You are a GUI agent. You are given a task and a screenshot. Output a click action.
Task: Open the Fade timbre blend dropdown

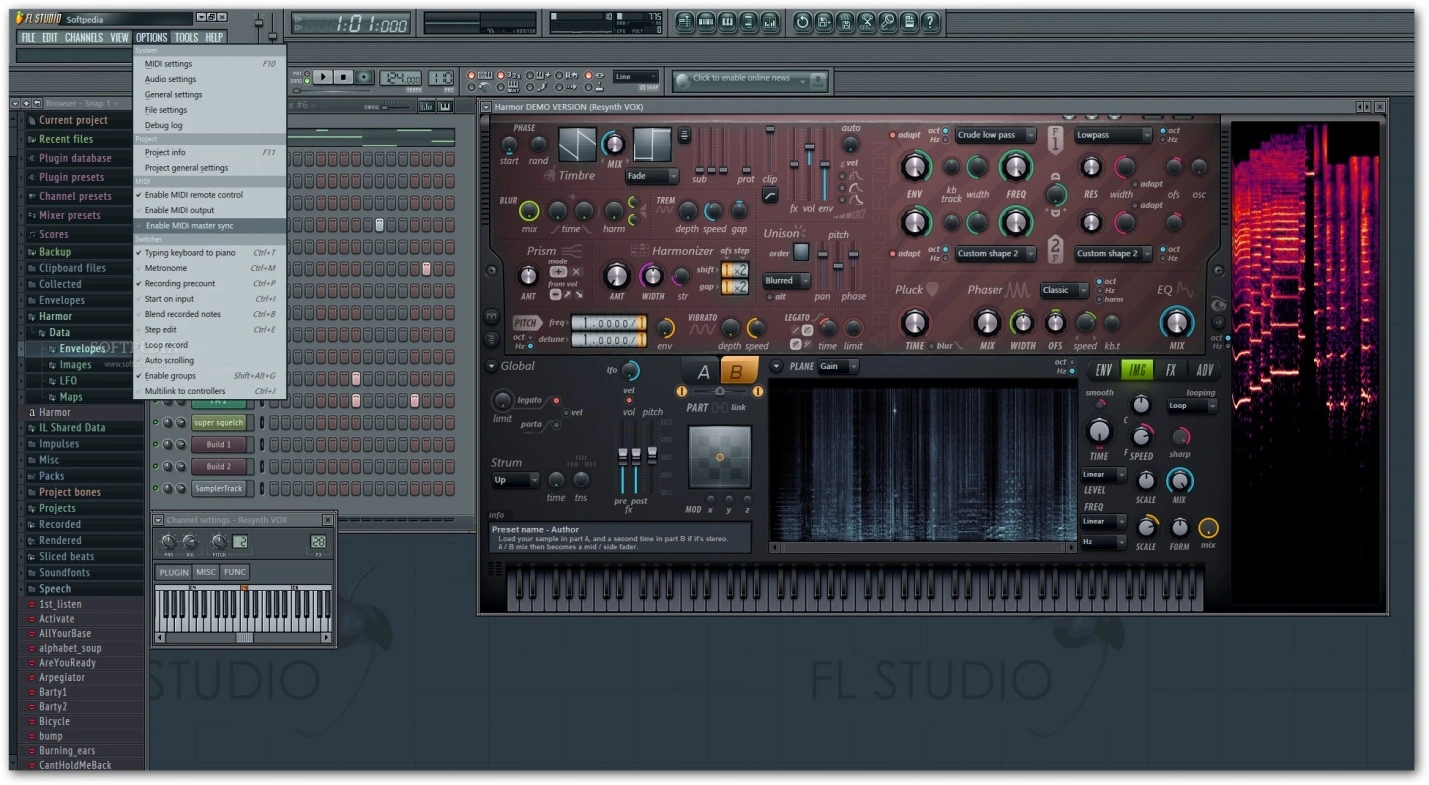point(652,176)
